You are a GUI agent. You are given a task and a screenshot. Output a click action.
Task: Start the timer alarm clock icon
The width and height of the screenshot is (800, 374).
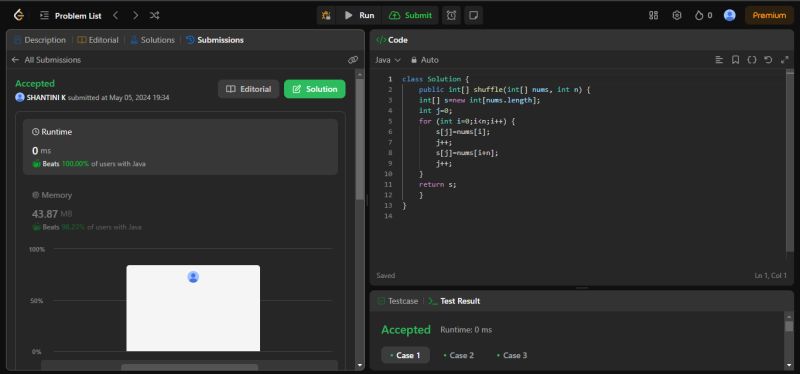tap(452, 15)
